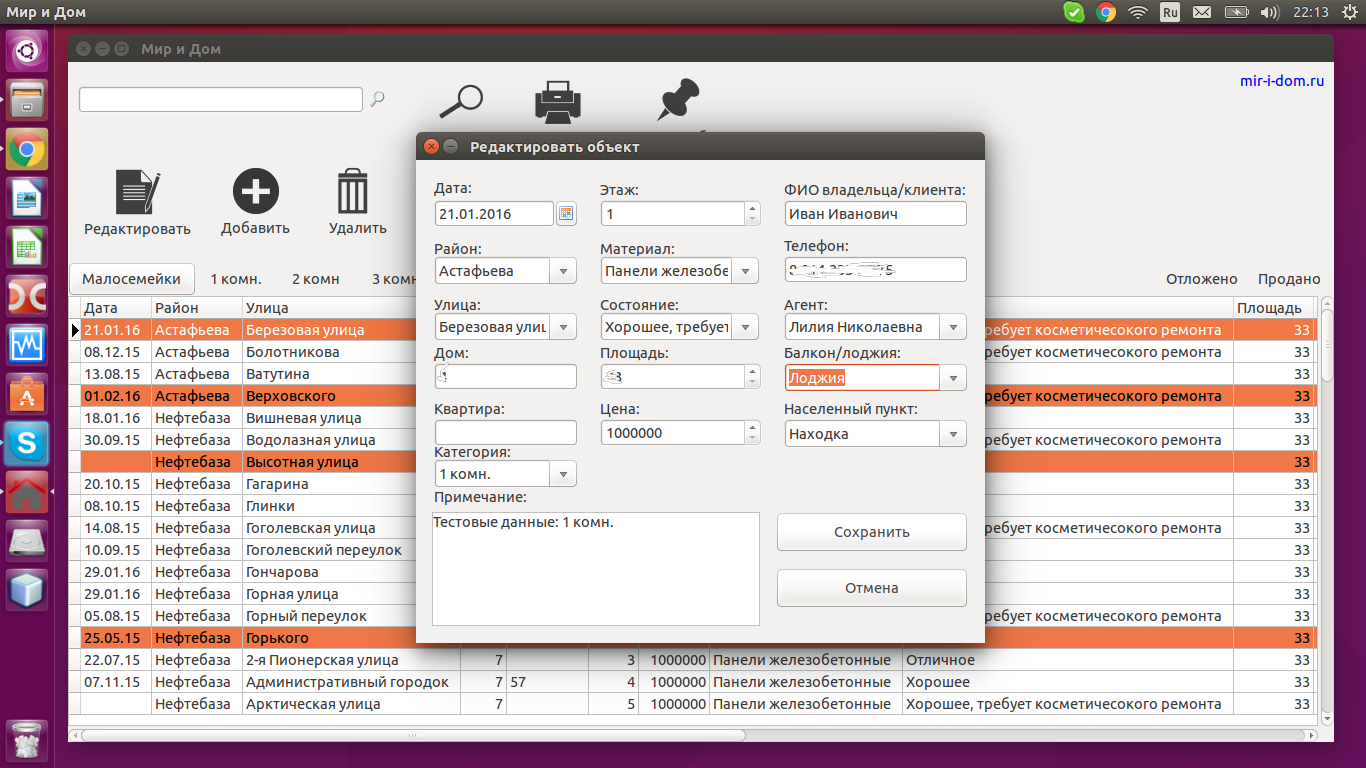The height and width of the screenshot is (768, 1366).
Task: Click the volume icon in the top panel
Action: click(1270, 12)
